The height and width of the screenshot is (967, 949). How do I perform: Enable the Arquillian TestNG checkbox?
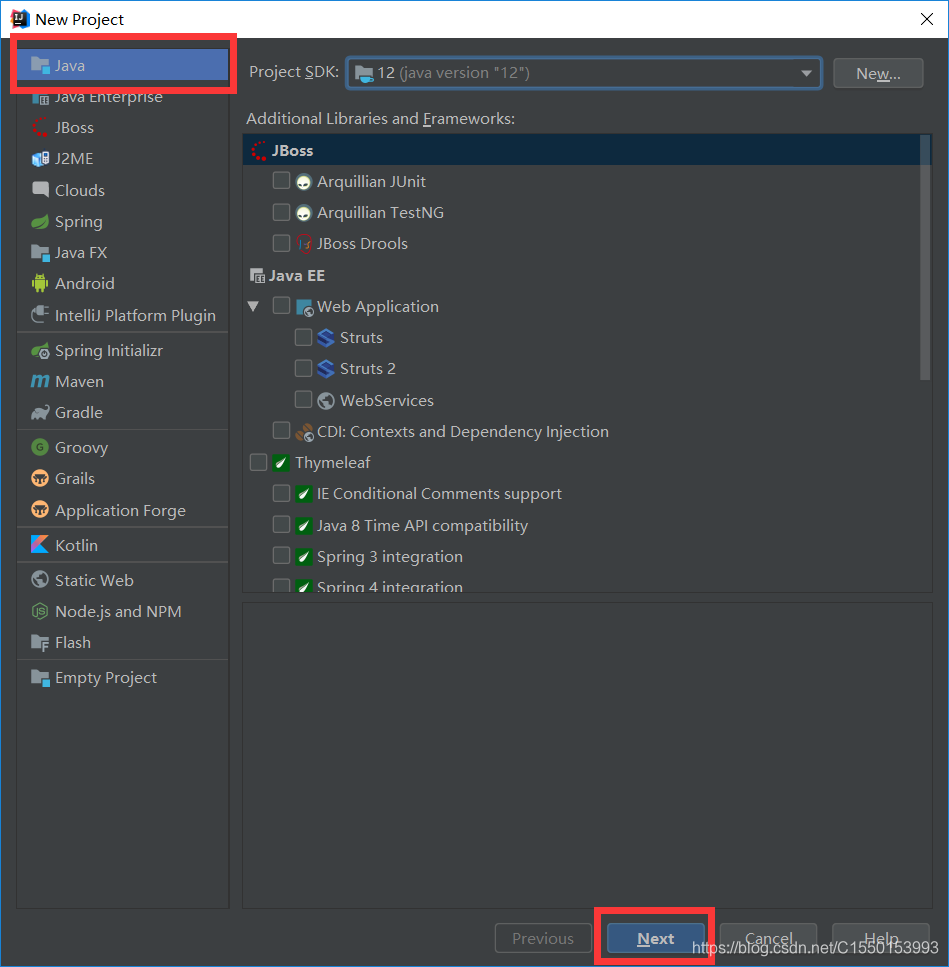pyautogui.click(x=281, y=212)
